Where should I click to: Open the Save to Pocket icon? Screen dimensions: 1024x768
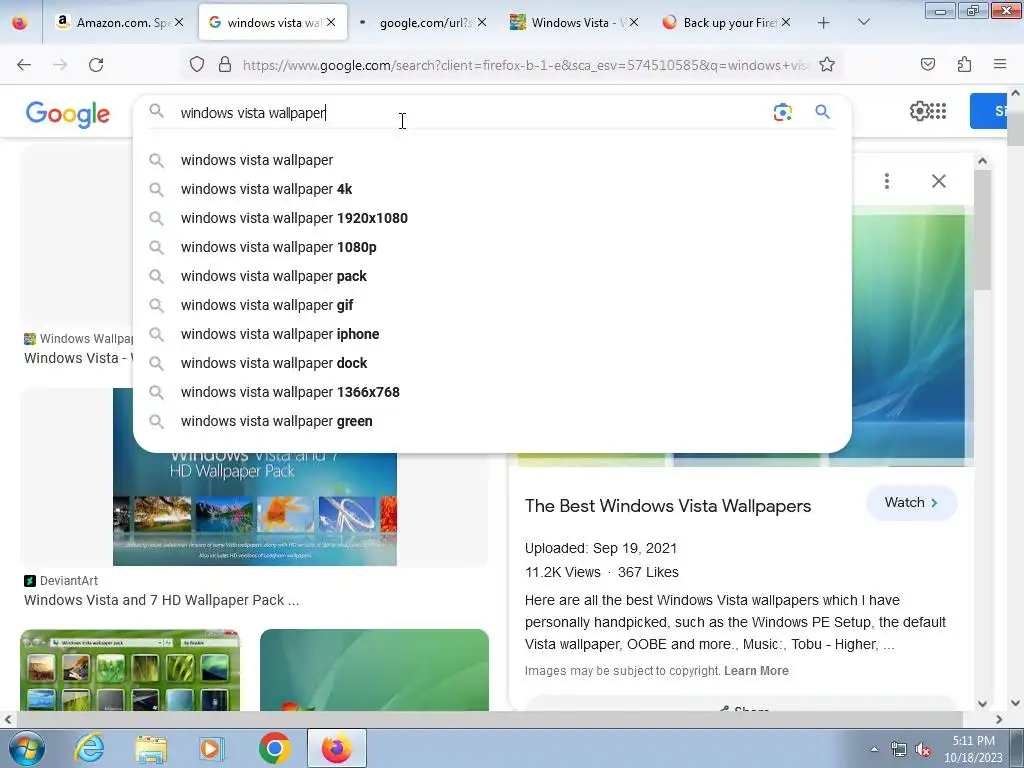tap(928, 64)
